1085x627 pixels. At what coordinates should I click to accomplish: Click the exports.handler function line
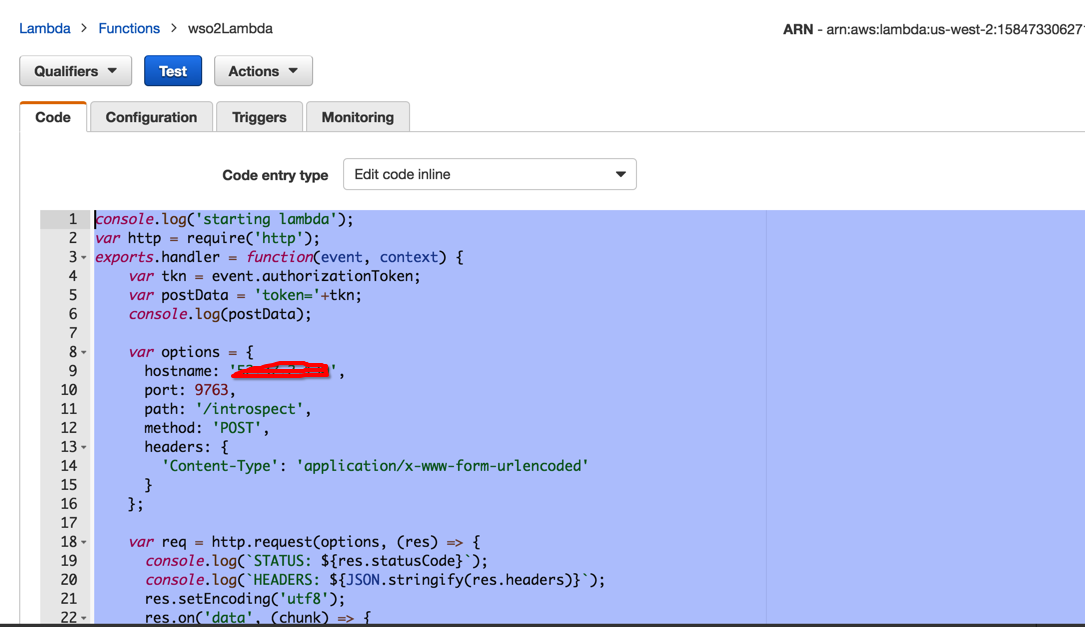pyautogui.click(x=279, y=257)
